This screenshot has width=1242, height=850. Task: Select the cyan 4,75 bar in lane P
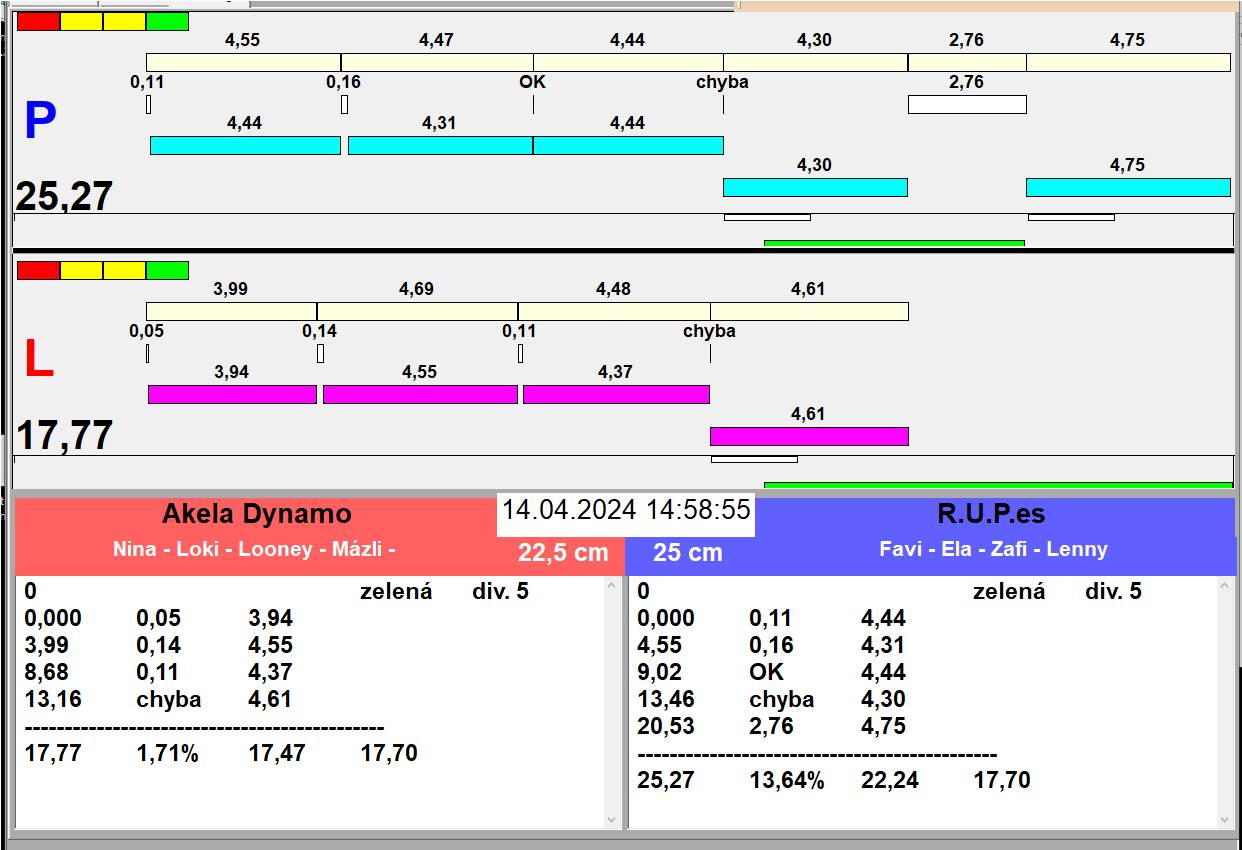point(1127,187)
